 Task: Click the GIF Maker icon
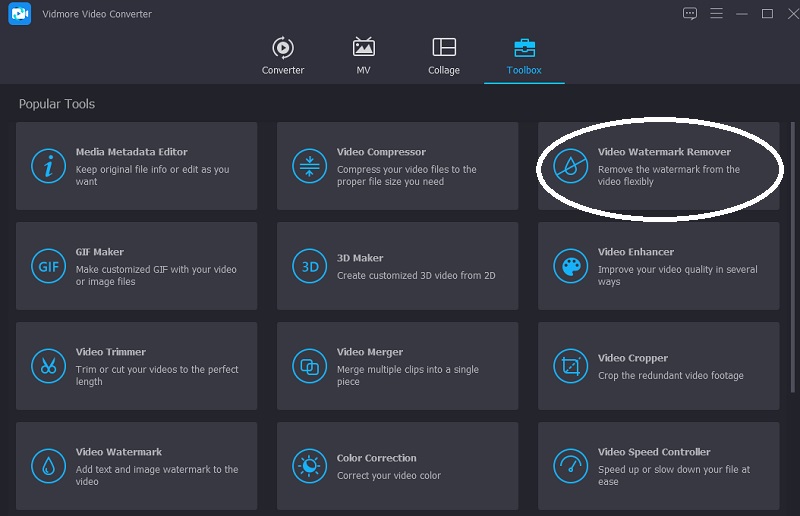[x=48, y=266]
